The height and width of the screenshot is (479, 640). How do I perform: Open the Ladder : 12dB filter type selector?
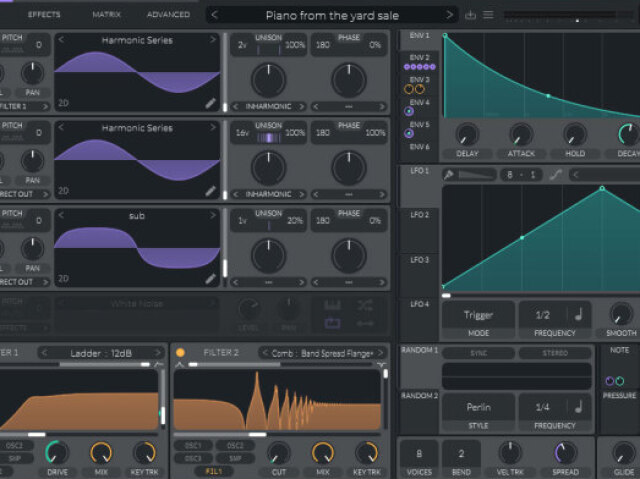tap(101, 353)
